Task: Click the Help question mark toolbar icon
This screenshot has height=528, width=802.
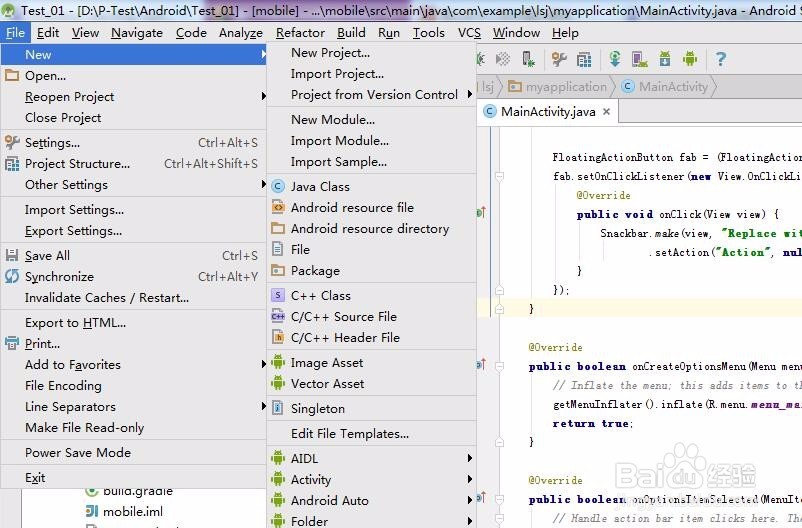Action: (721, 59)
